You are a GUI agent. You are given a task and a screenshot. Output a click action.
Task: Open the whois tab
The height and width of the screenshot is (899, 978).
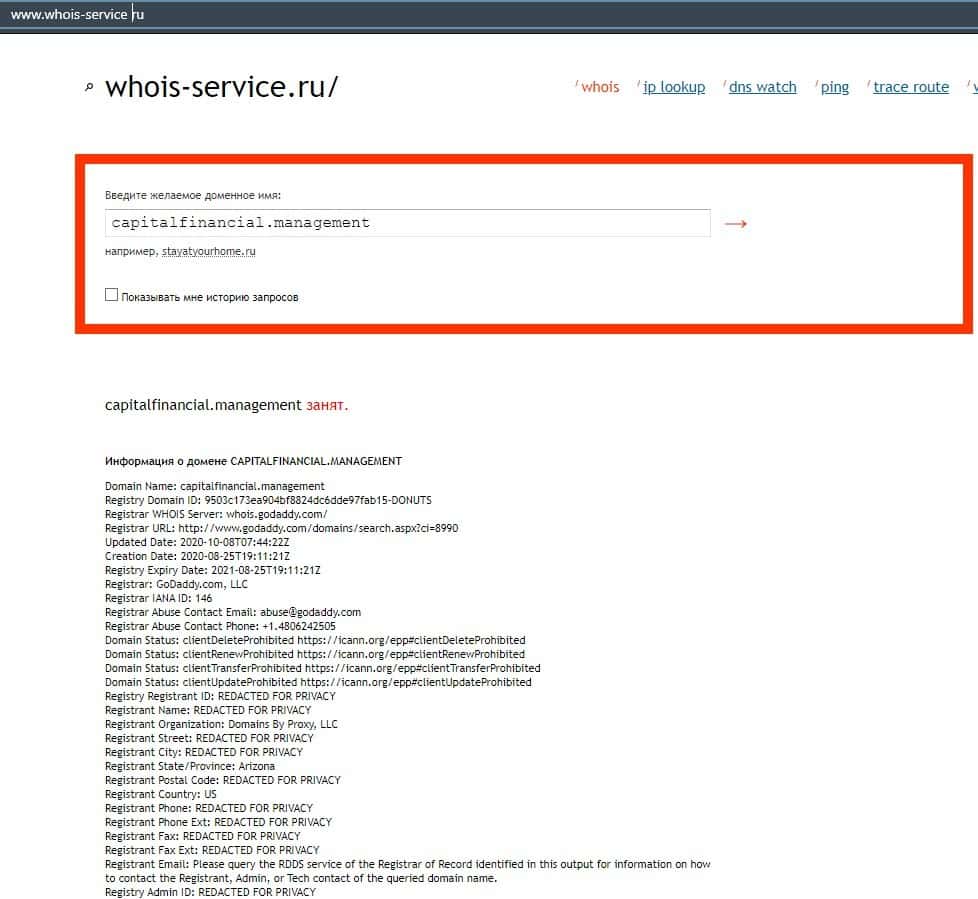pos(600,87)
